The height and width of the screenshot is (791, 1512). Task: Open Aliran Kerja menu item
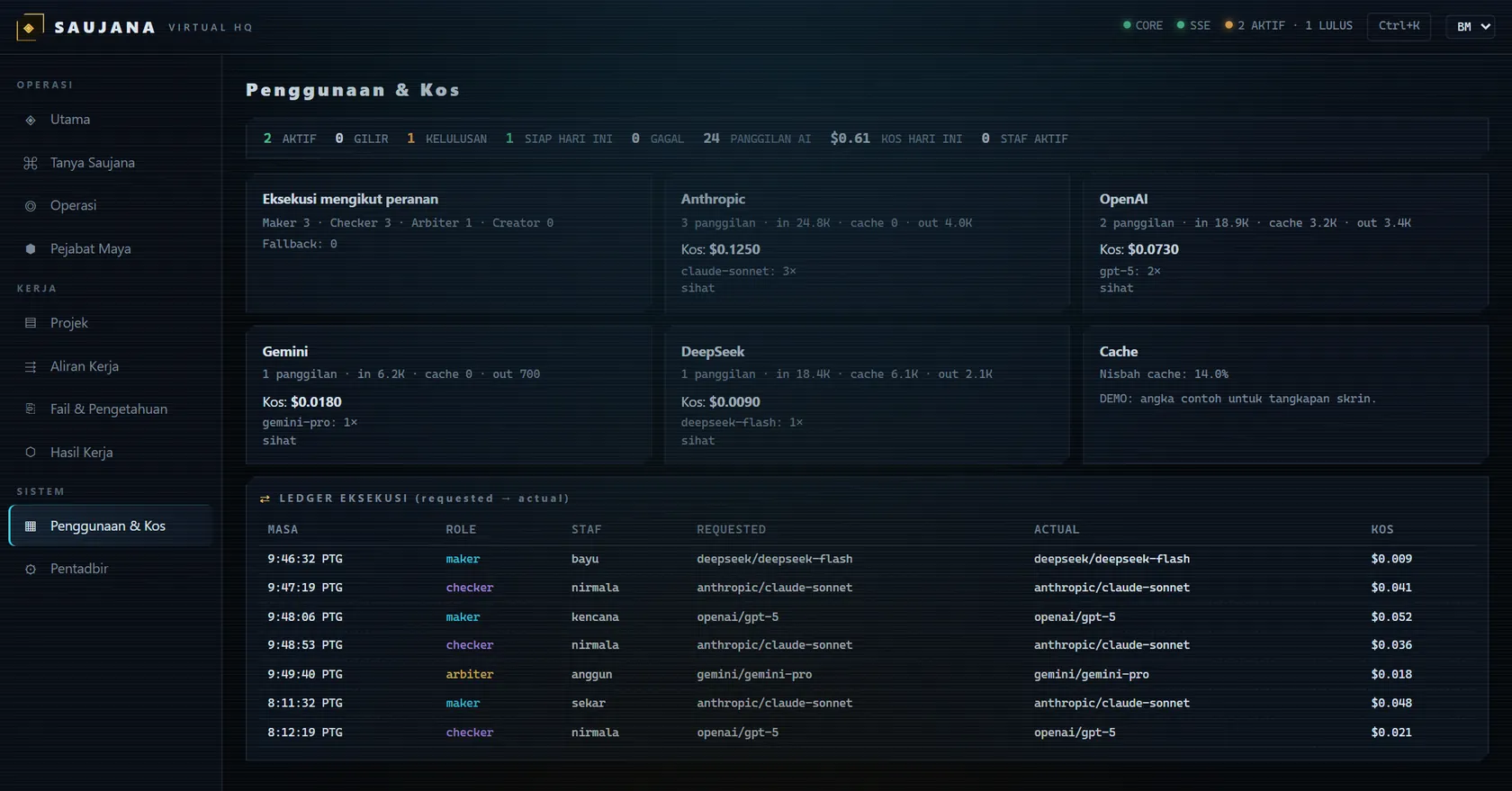coord(111,366)
